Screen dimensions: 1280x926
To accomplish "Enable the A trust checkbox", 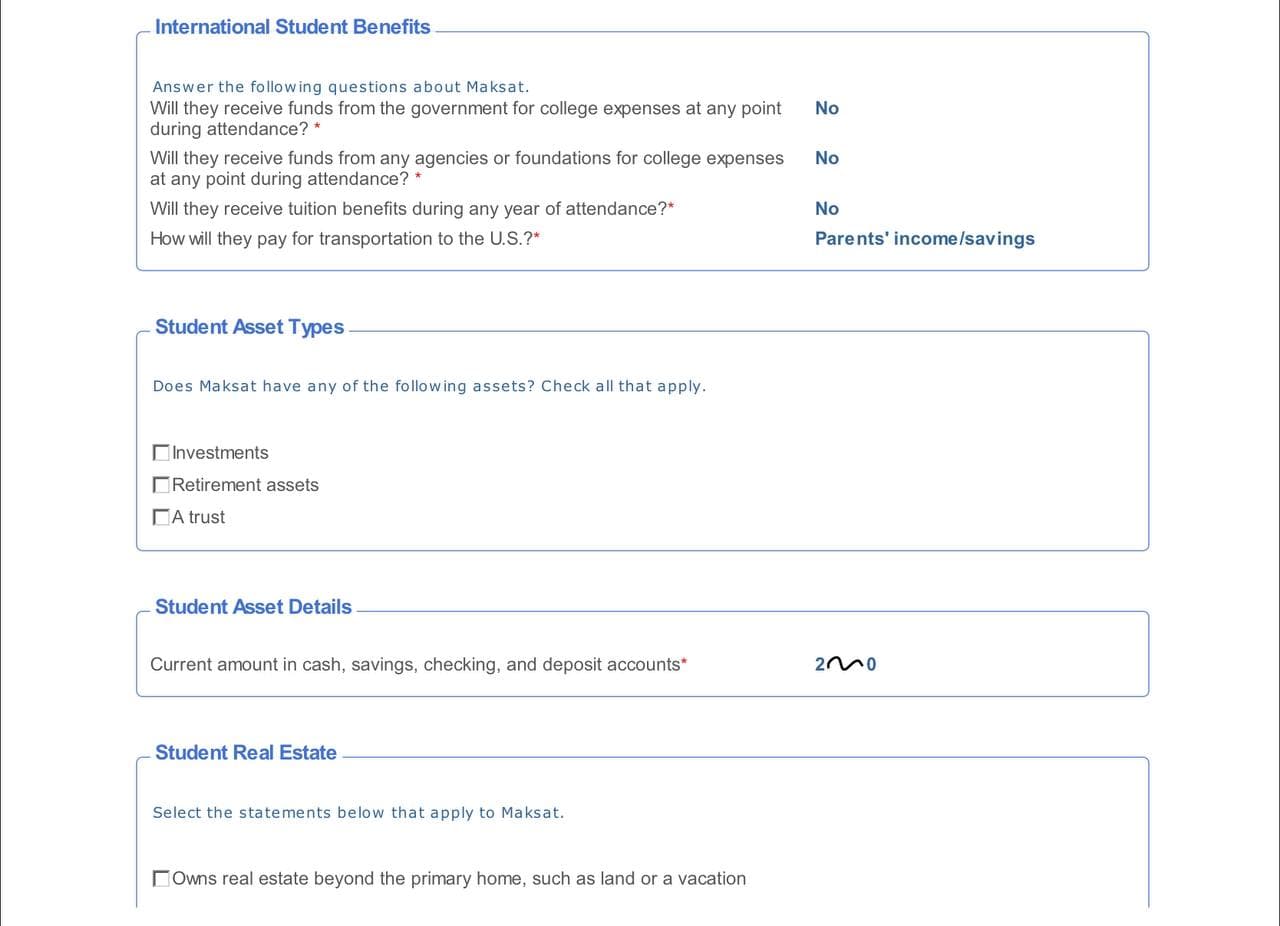I will (161, 517).
